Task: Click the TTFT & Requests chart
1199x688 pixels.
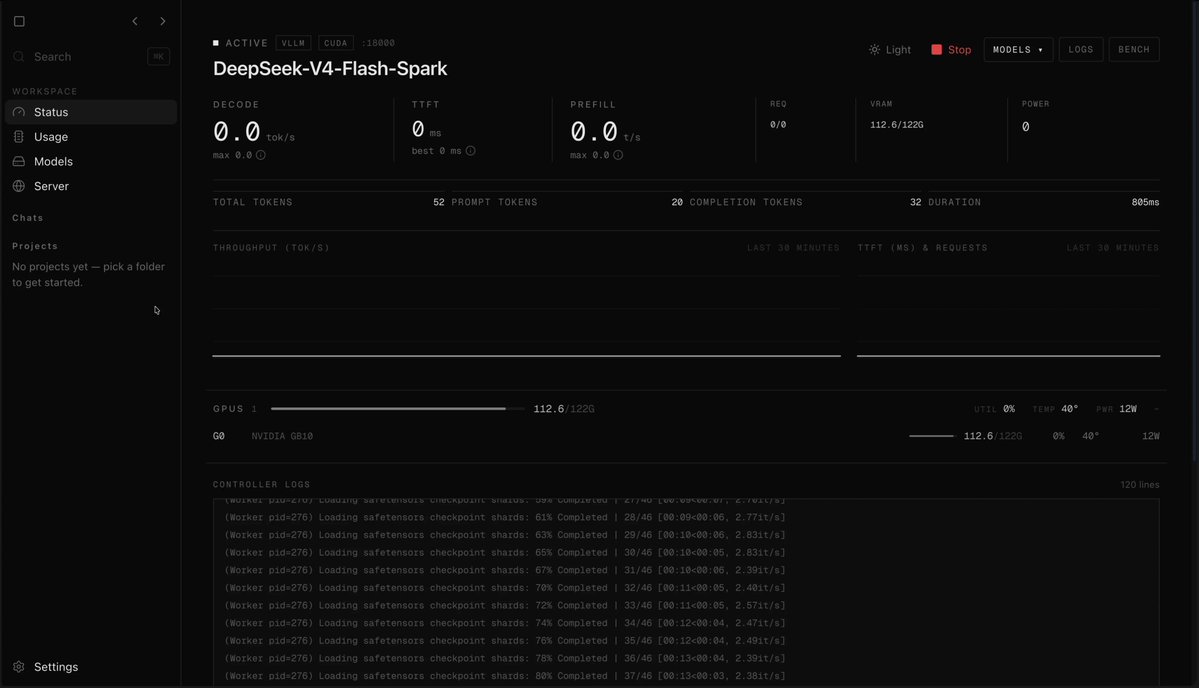Action: (x=1009, y=308)
